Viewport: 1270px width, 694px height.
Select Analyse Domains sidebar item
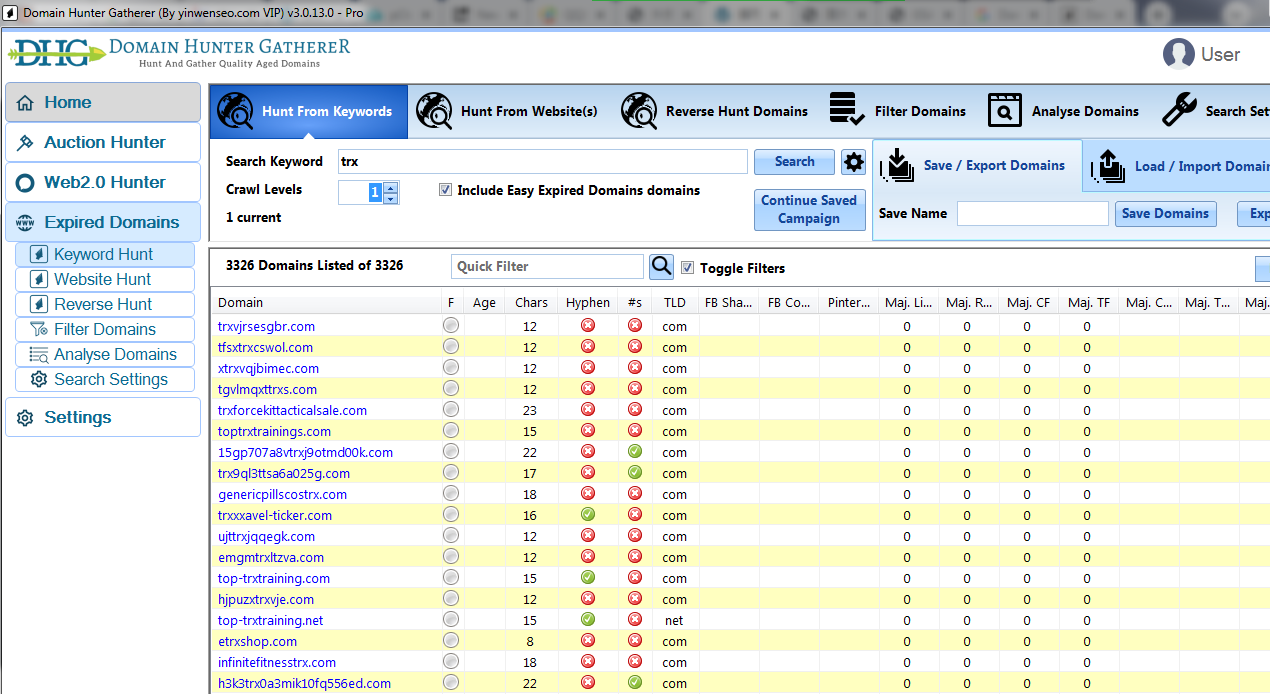click(105, 354)
